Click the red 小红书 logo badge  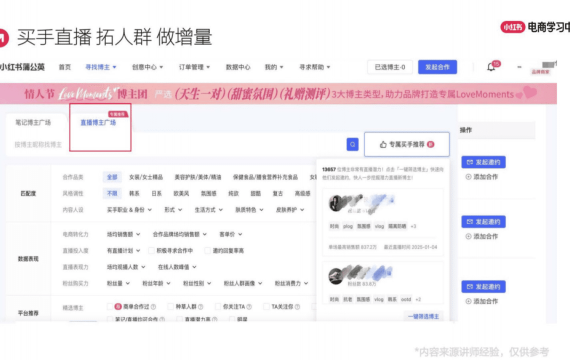point(513,27)
